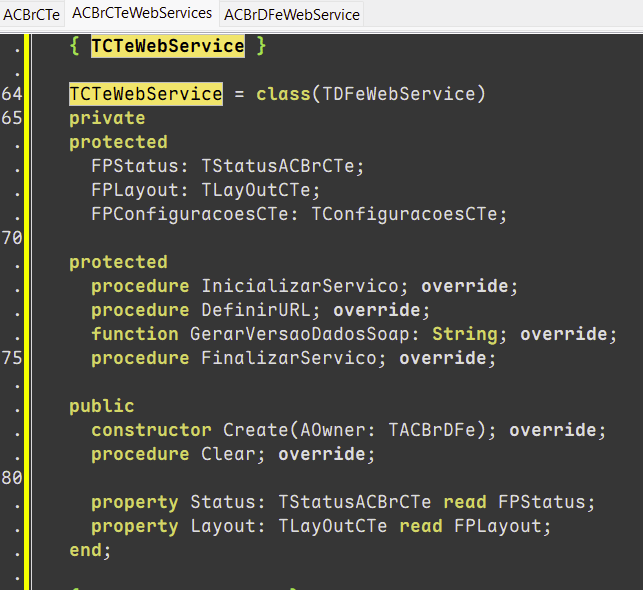Click FPStatus field declaration
Viewport: 643px width, 590px height.
[x=135, y=166]
